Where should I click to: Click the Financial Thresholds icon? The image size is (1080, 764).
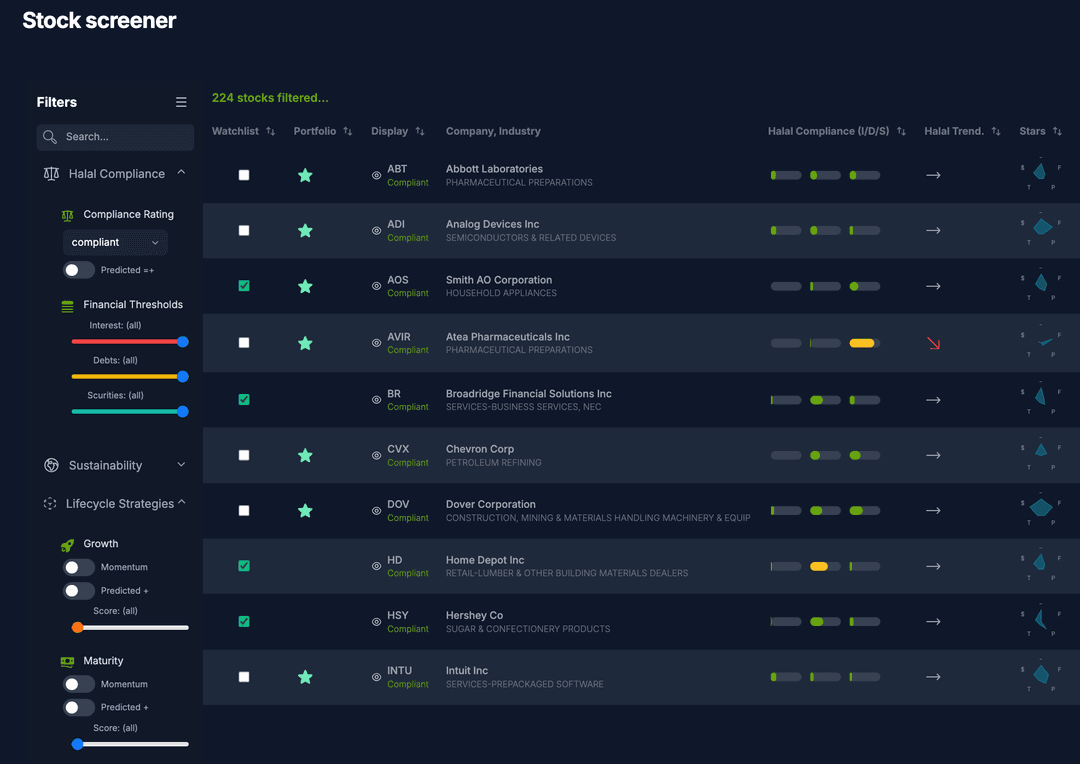(66, 304)
